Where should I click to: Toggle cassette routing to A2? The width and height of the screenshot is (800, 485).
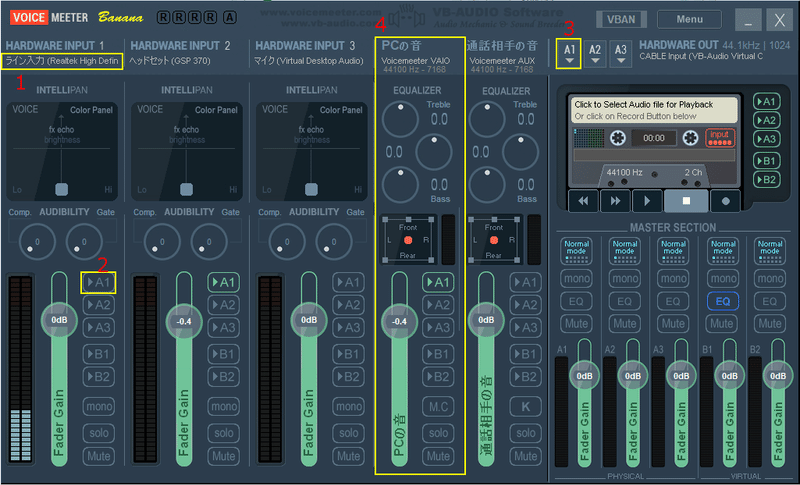(x=766, y=120)
